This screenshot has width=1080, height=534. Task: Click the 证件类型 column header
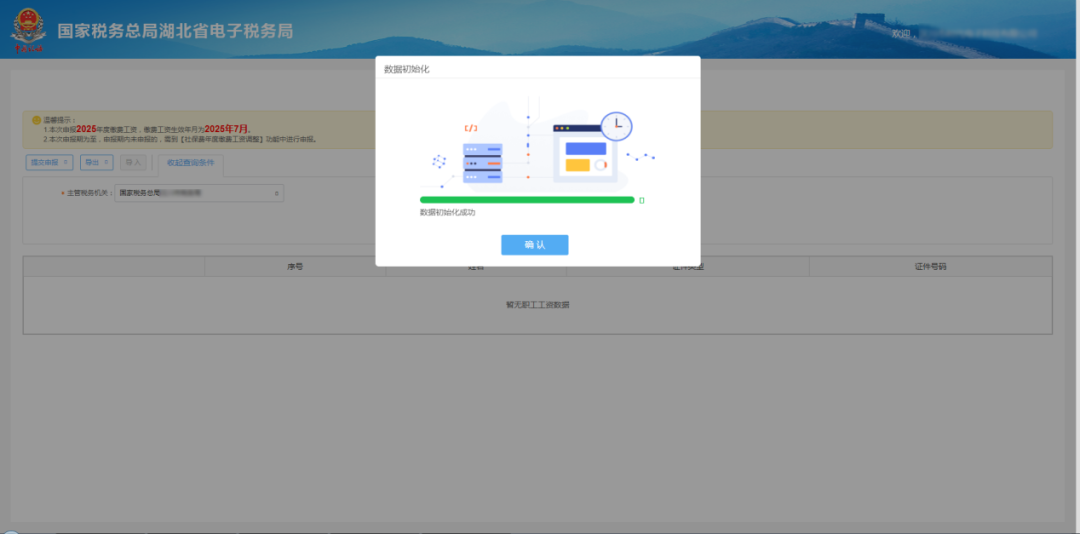[x=687, y=267]
